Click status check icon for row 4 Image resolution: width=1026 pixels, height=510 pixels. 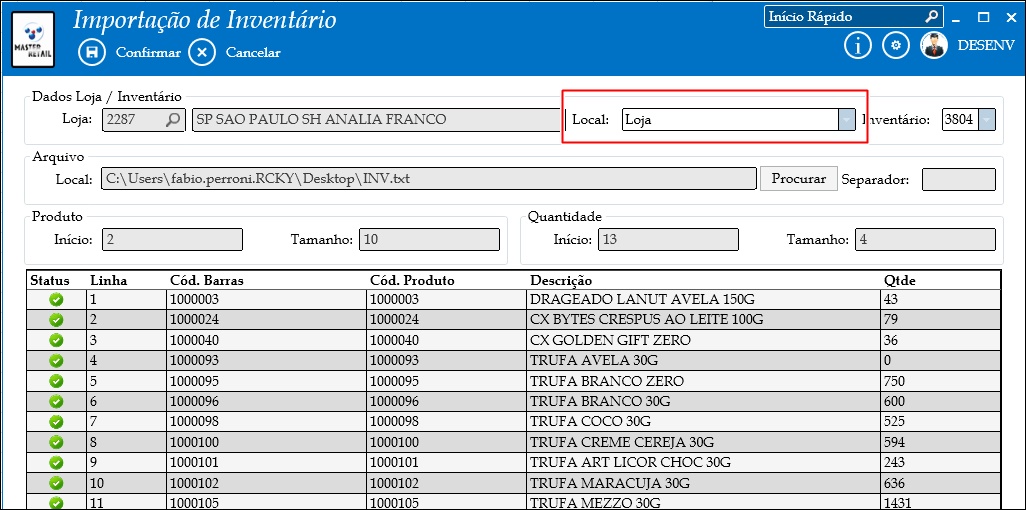(x=56, y=360)
